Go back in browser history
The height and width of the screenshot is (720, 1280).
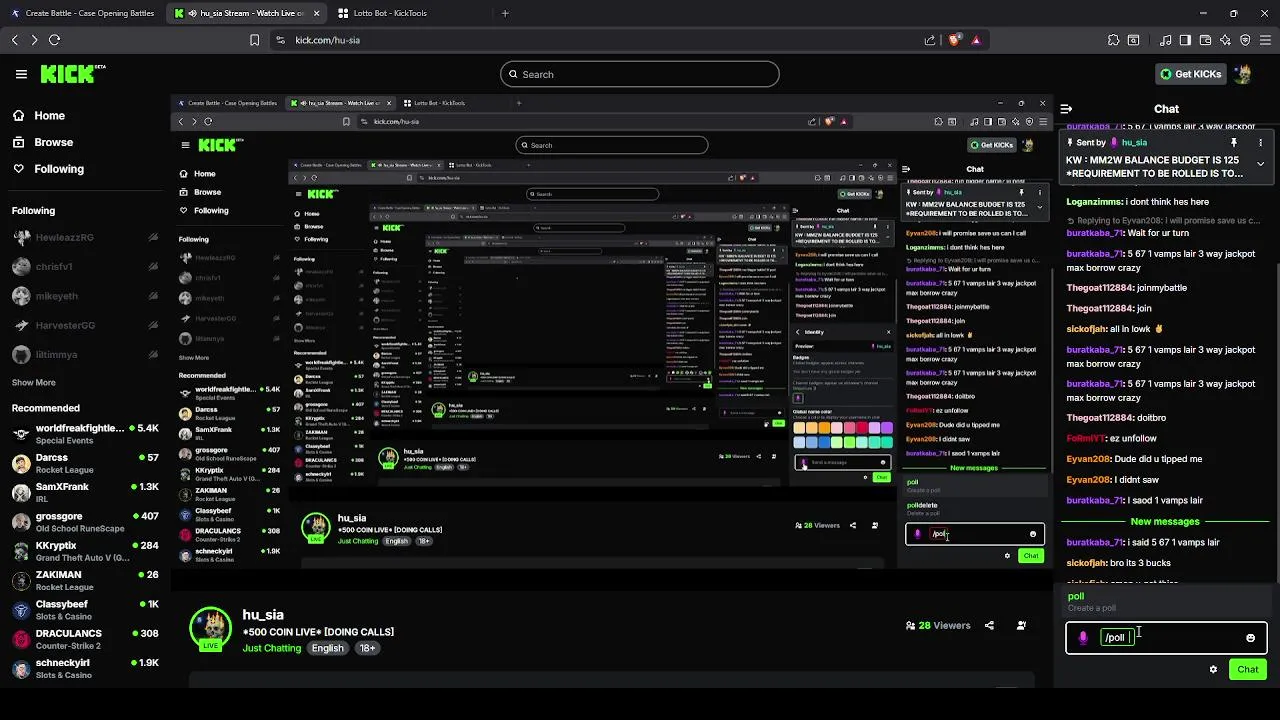coord(15,40)
